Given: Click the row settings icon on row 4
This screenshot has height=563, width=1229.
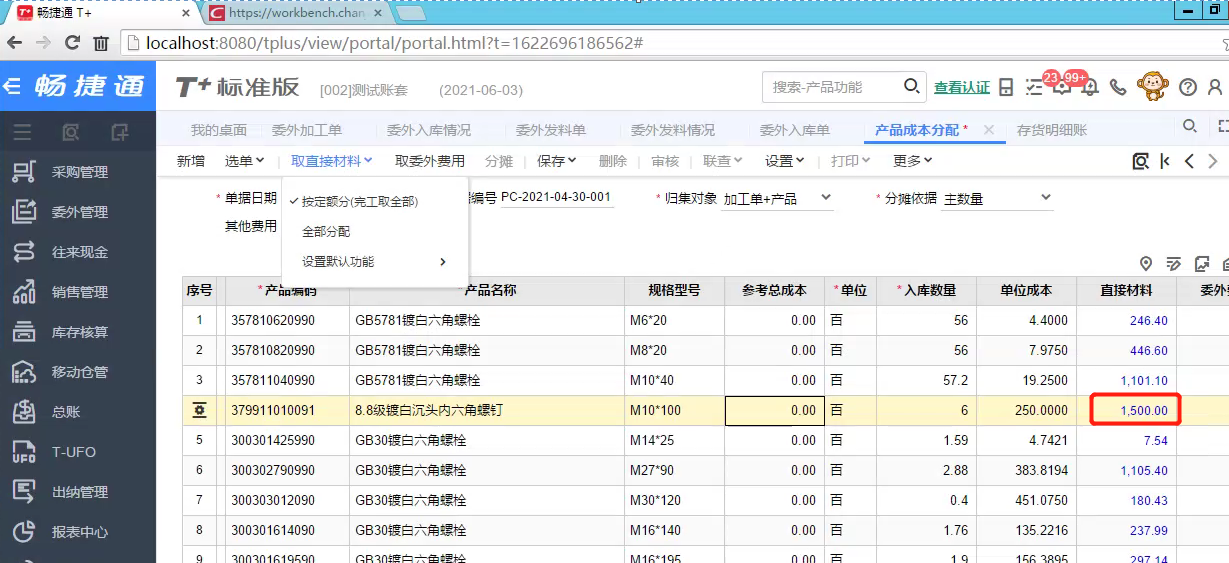Looking at the screenshot, I should 200,410.
